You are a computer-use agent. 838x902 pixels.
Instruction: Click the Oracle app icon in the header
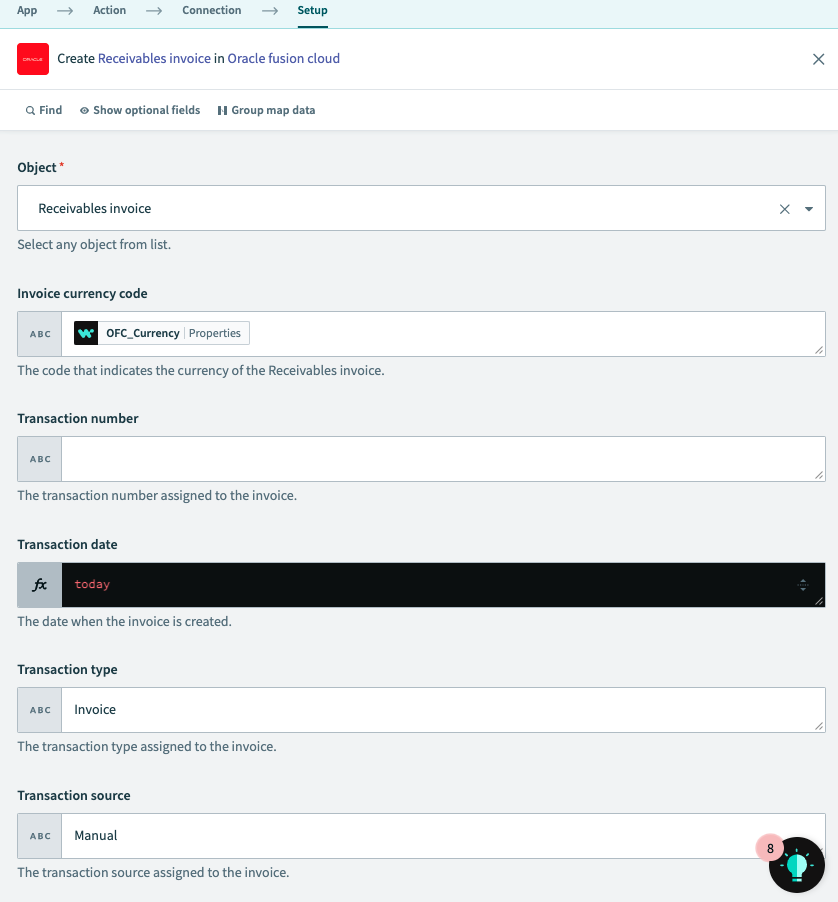click(32, 59)
